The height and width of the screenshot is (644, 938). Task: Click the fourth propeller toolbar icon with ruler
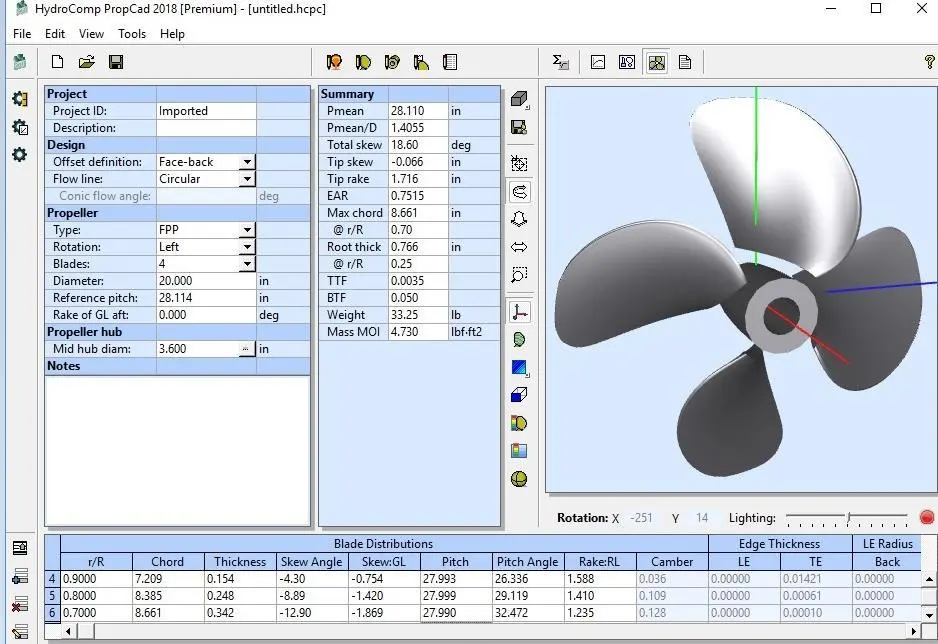click(421, 62)
